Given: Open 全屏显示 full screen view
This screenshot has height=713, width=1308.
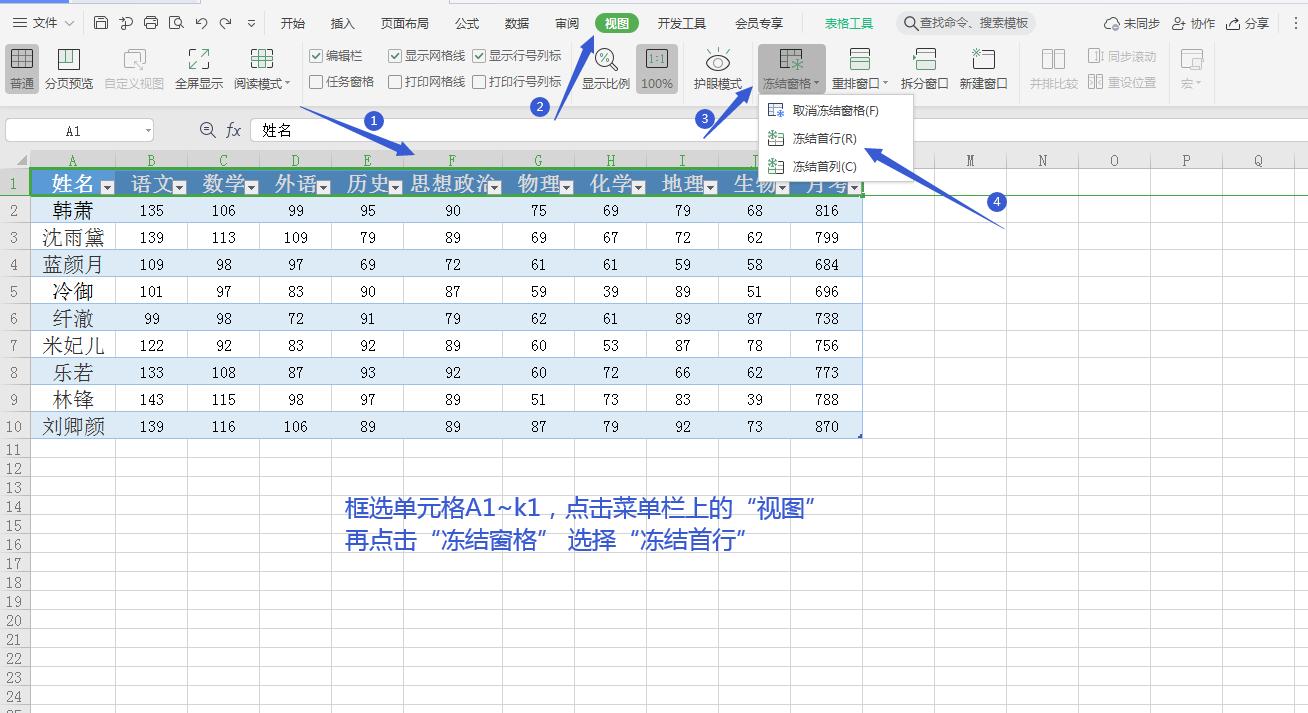Looking at the screenshot, I should 198,68.
